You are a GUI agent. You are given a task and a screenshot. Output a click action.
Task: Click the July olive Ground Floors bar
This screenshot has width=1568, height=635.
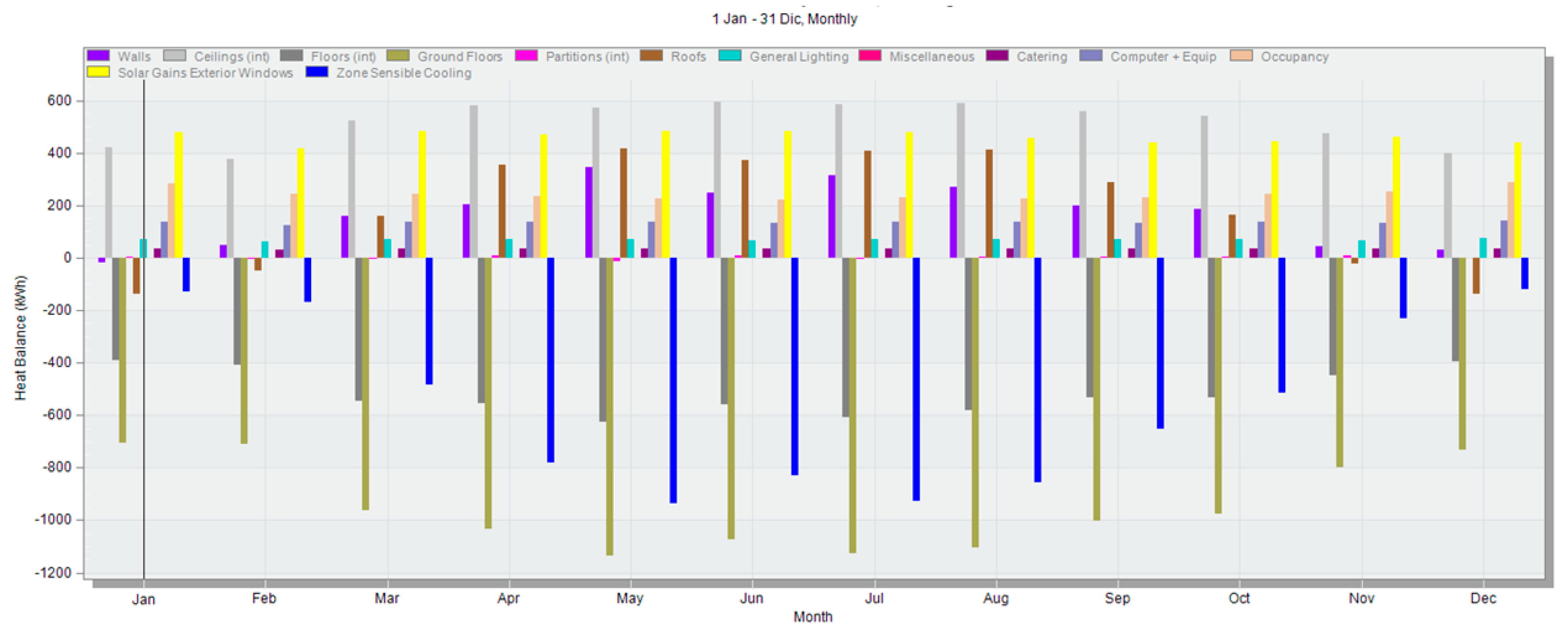(853, 405)
